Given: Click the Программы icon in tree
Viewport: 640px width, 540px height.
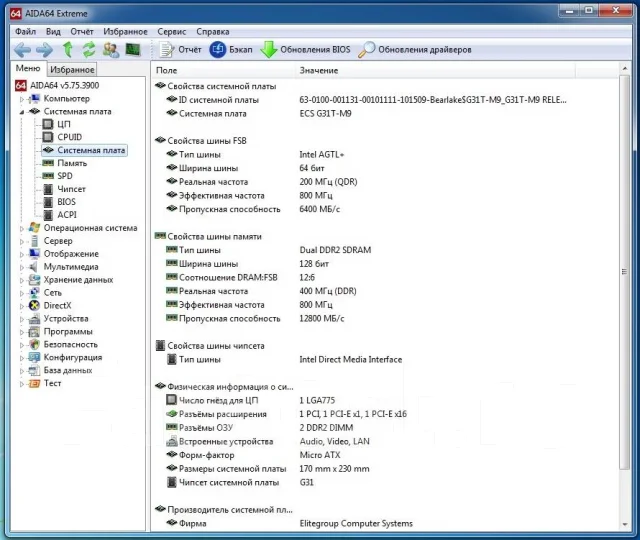Looking at the screenshot, I should [x=34, y=331].
